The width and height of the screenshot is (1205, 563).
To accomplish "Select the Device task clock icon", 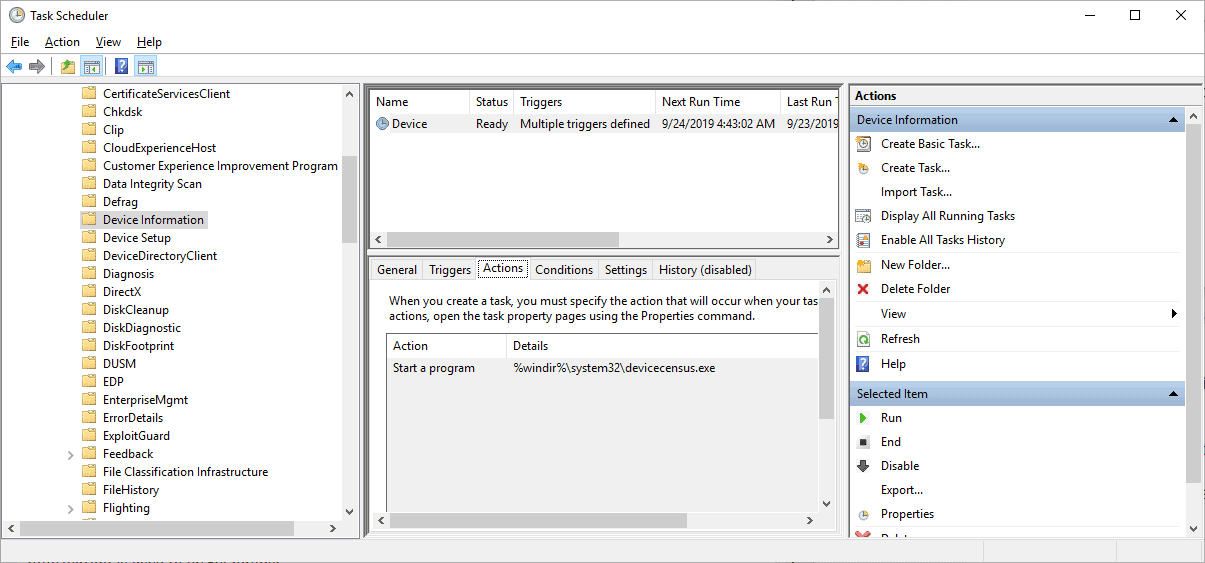I will pyautogui.click(x=382, y=124).
